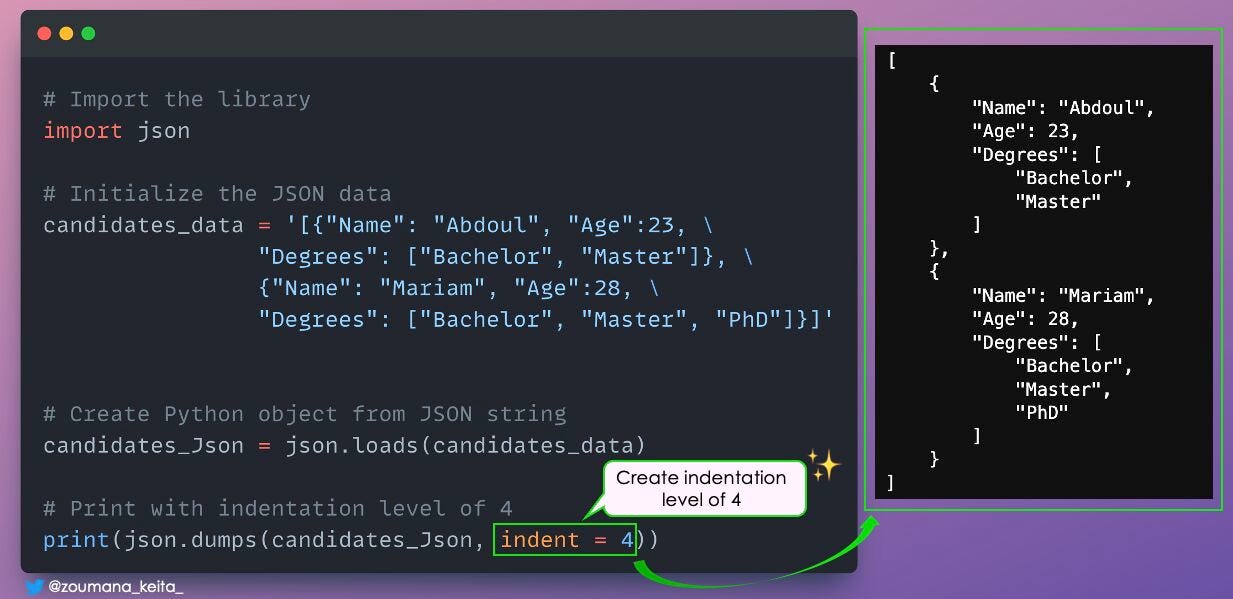Click the green maximize dot in the code window
Image resolution: width=1233 pixels, height=599 pixels.
[88, 34]
